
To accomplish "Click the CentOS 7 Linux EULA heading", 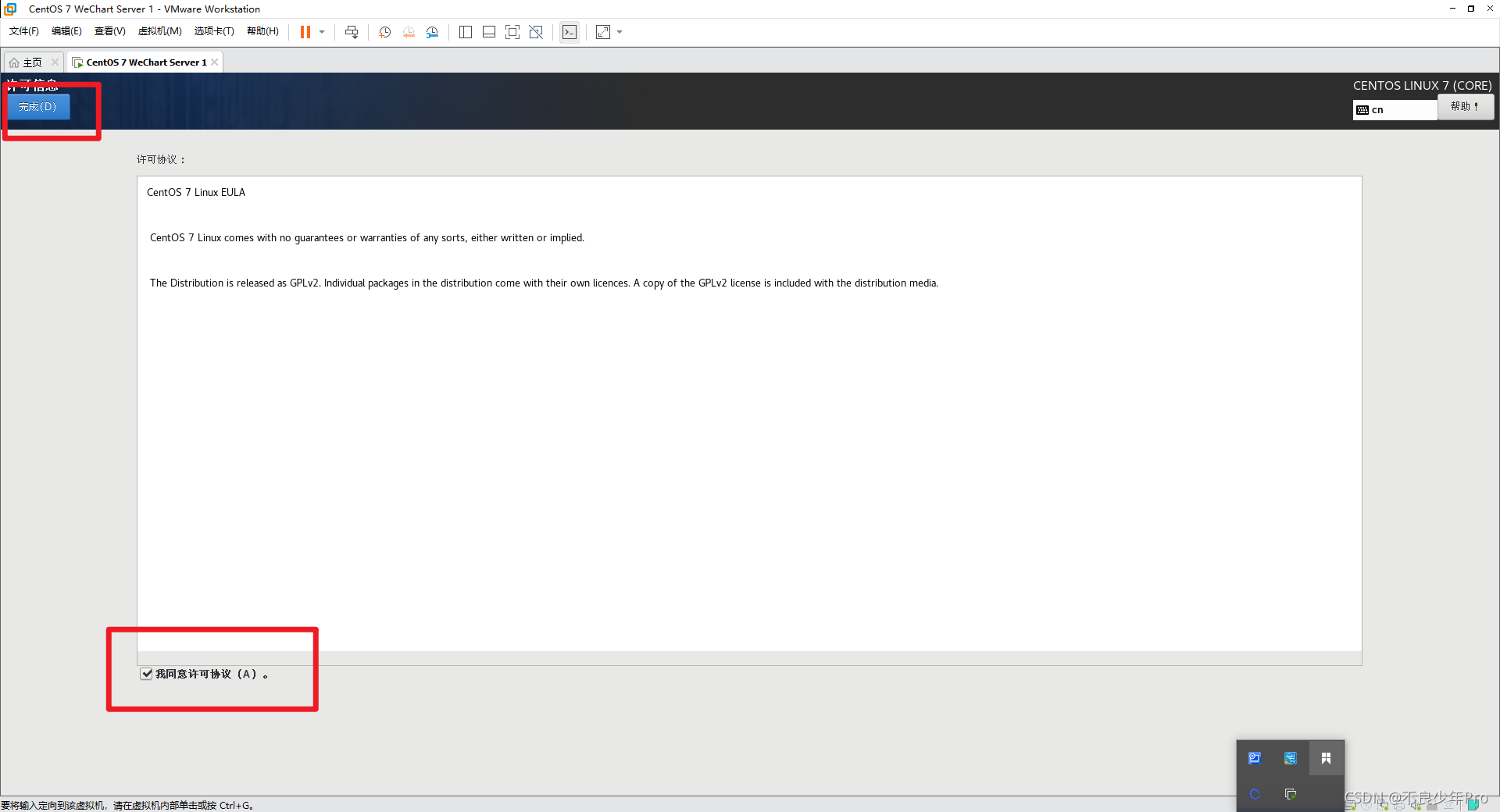I will (196, 193).
